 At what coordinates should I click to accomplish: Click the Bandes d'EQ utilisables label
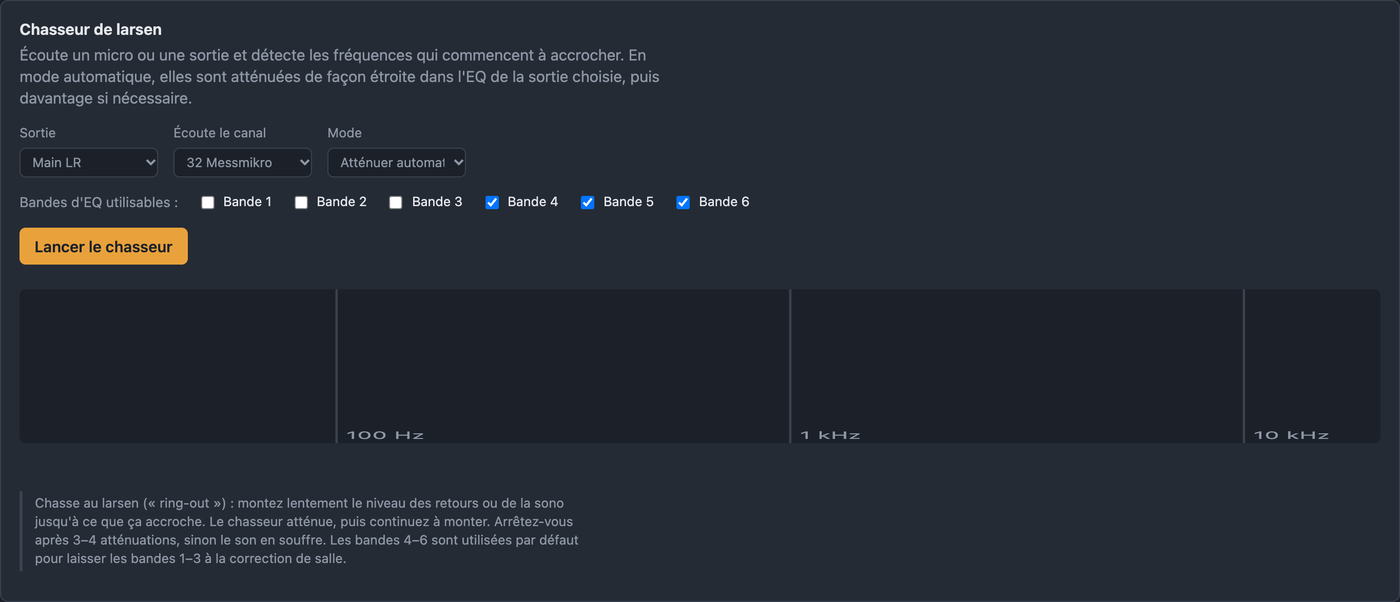[x=99, y=202]
